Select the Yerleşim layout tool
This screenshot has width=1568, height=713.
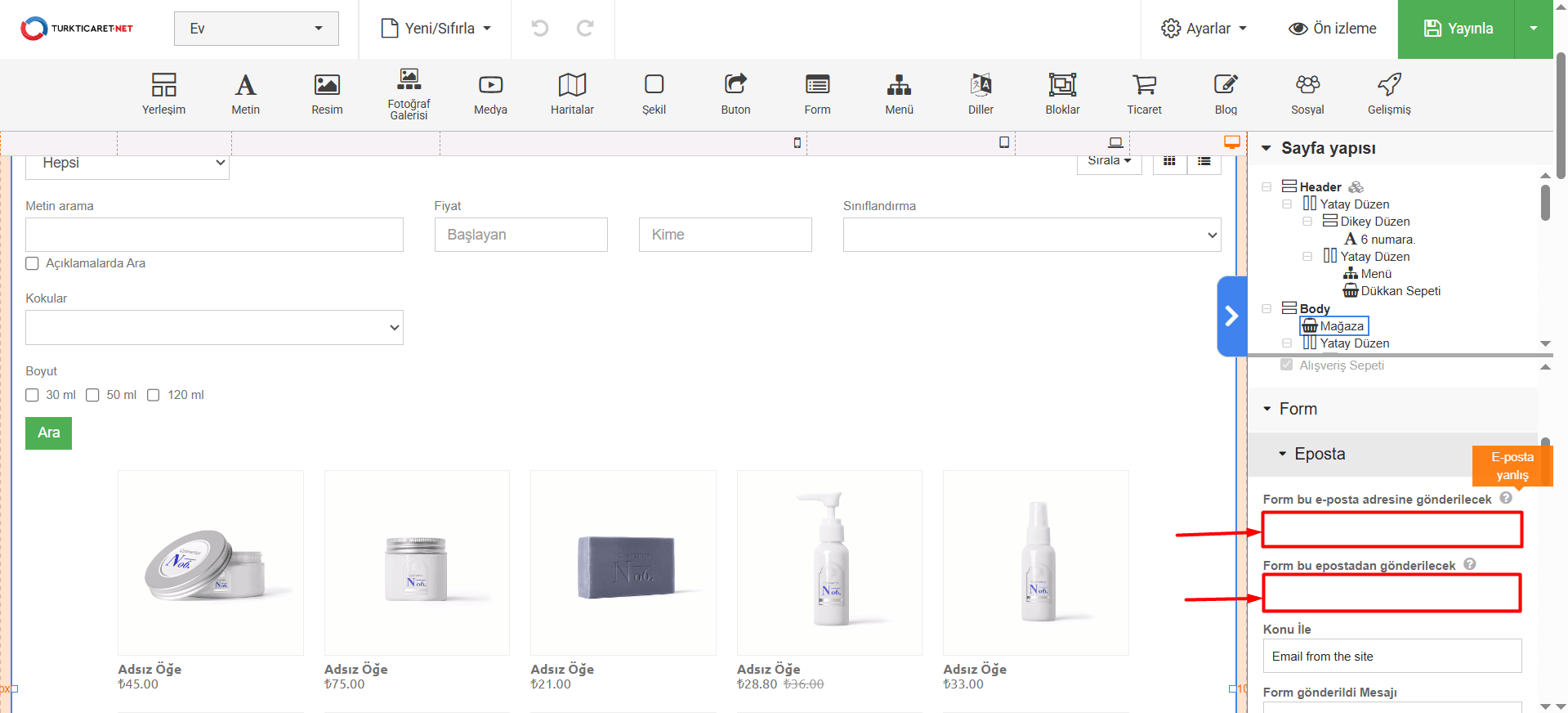(163, 93)
